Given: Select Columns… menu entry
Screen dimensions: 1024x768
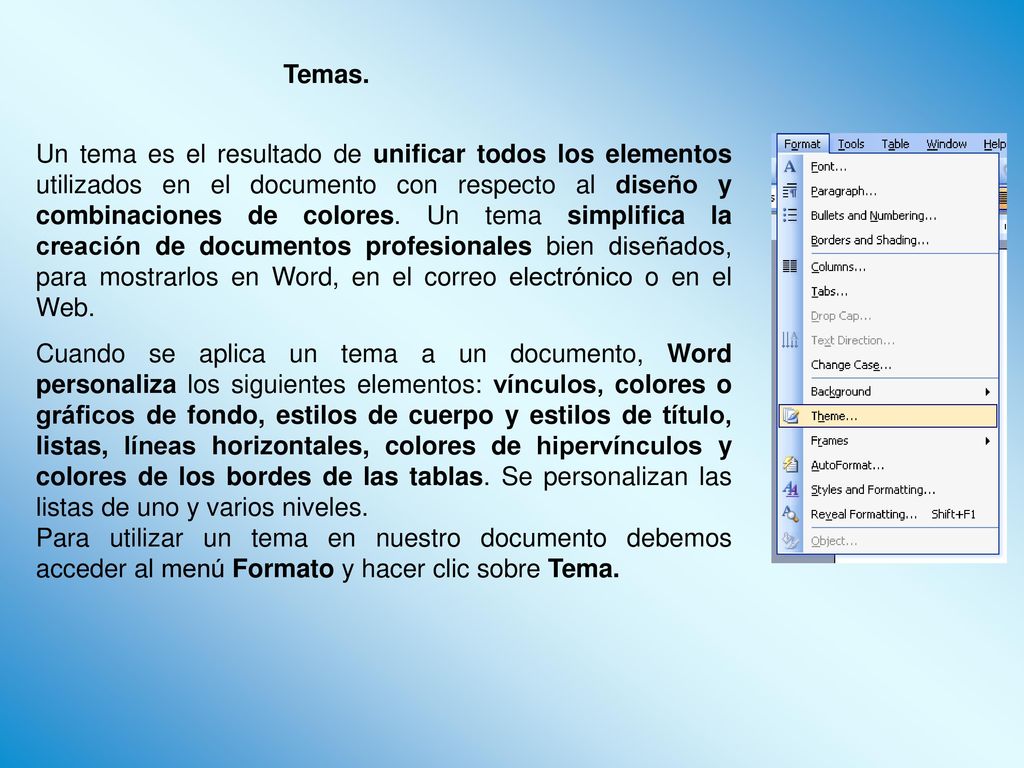Looking at the screenshot, I should pyautogui.click(x=888, y=267).
